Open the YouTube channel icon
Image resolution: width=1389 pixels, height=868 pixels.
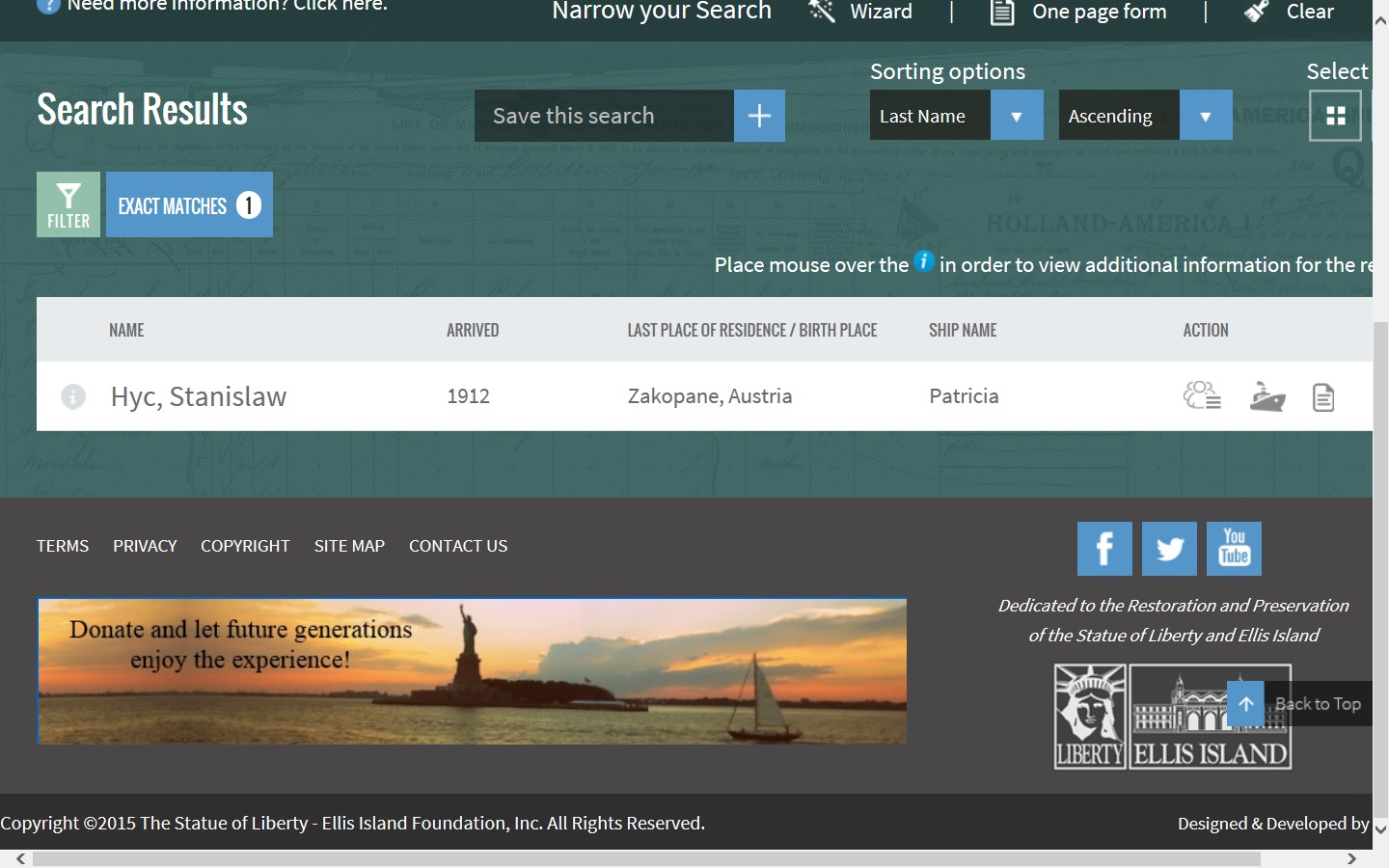point(1234,549)
